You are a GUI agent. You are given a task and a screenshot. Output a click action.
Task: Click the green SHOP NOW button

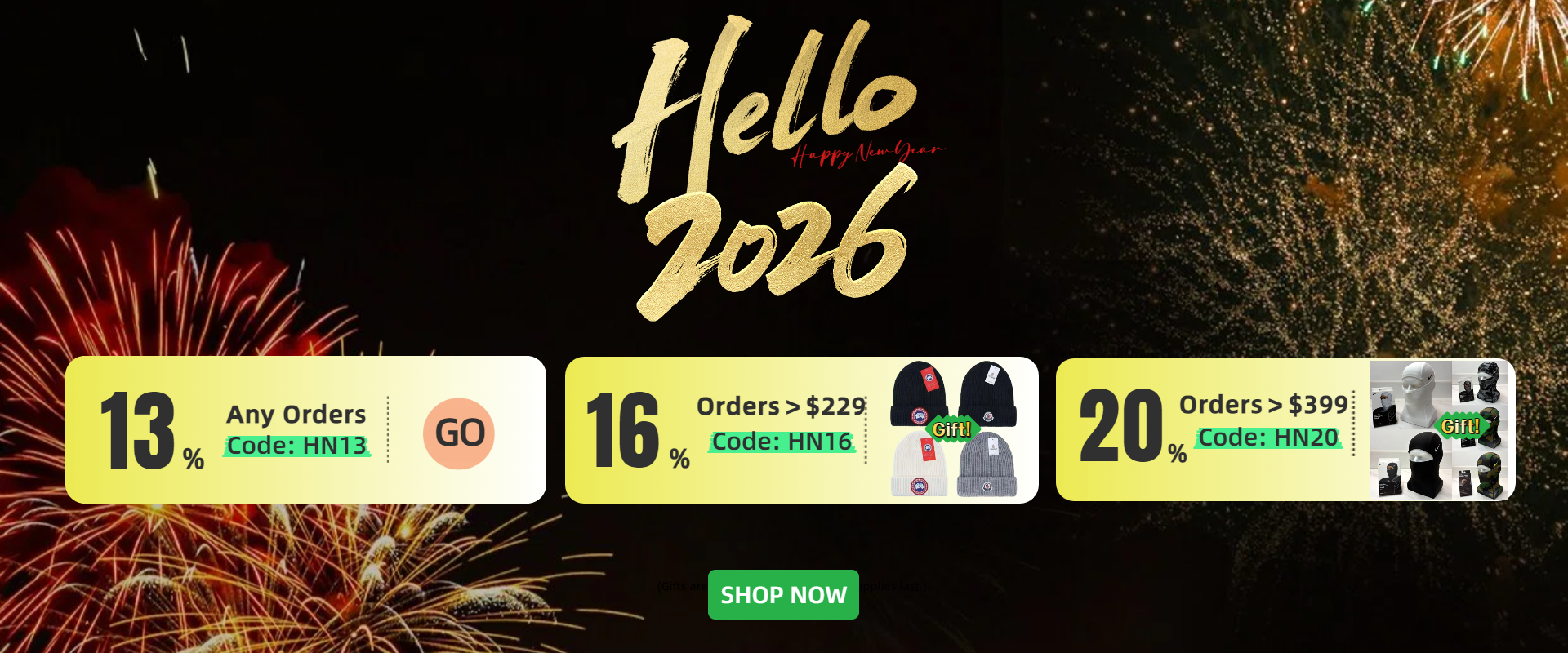[x=783, y=594]
